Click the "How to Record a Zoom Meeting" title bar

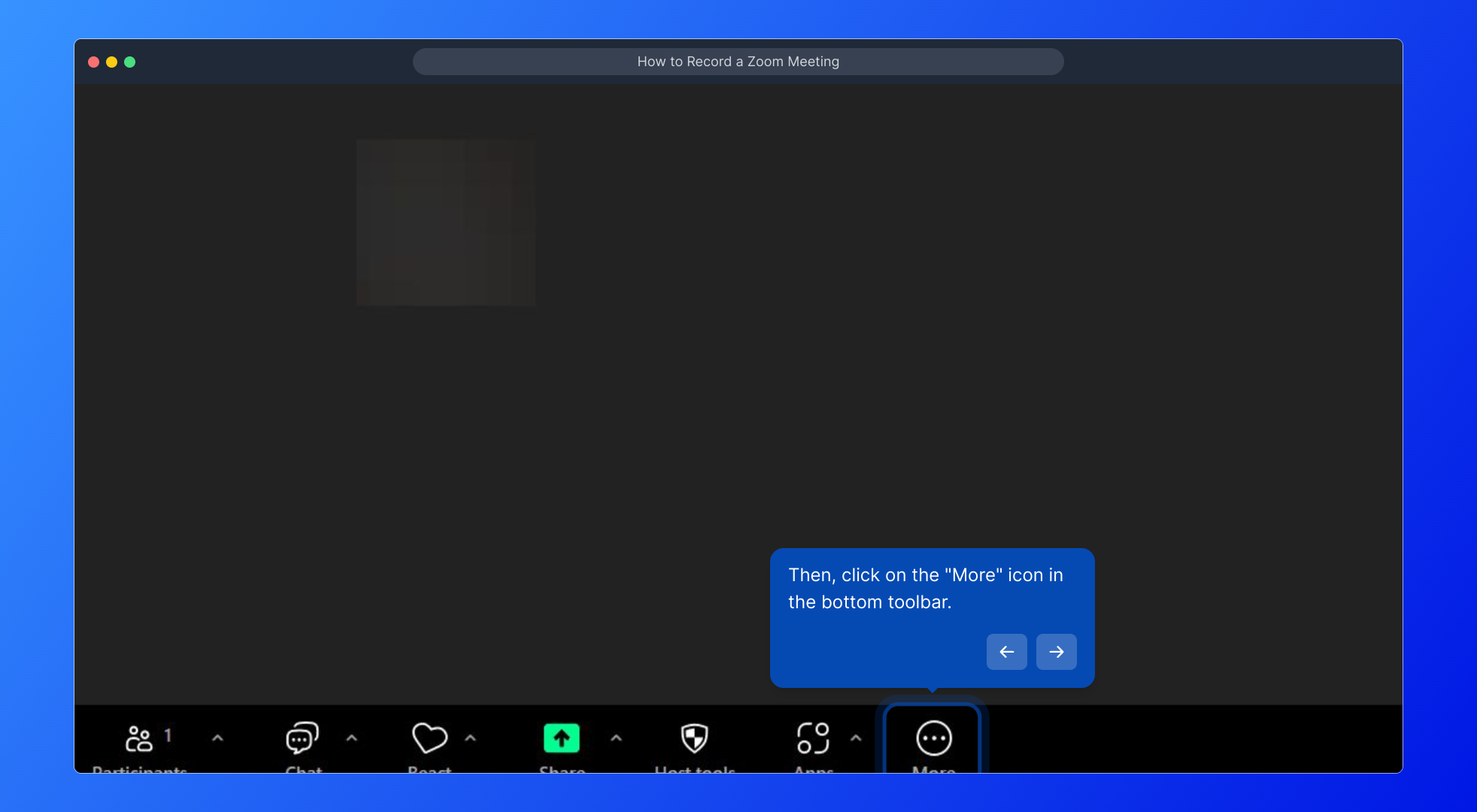pyautogui.click(x=738, y=62)
